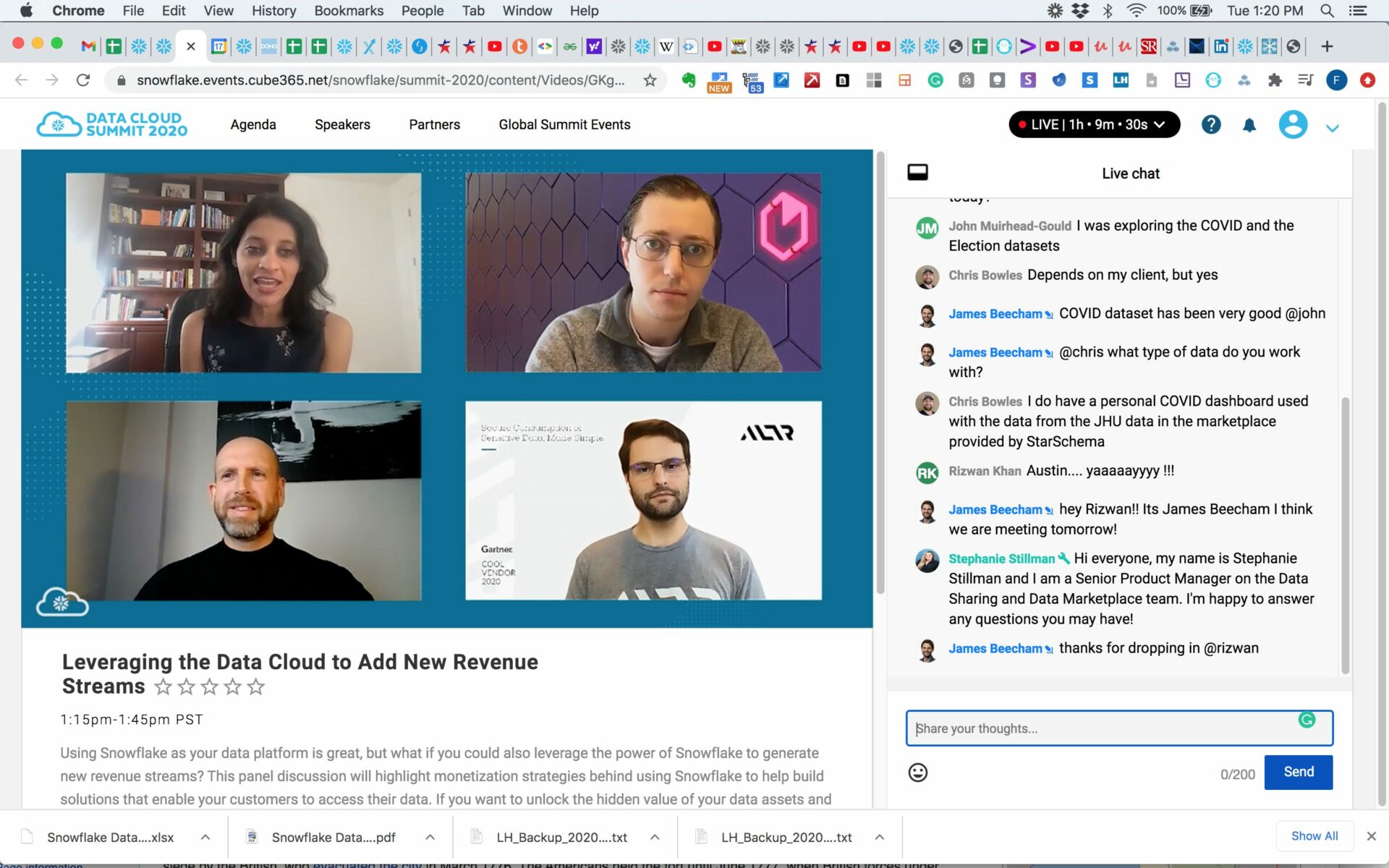Click Stephanie Stillman's name in chat
The image size is (1389, 868).
tap(1001, 558)
